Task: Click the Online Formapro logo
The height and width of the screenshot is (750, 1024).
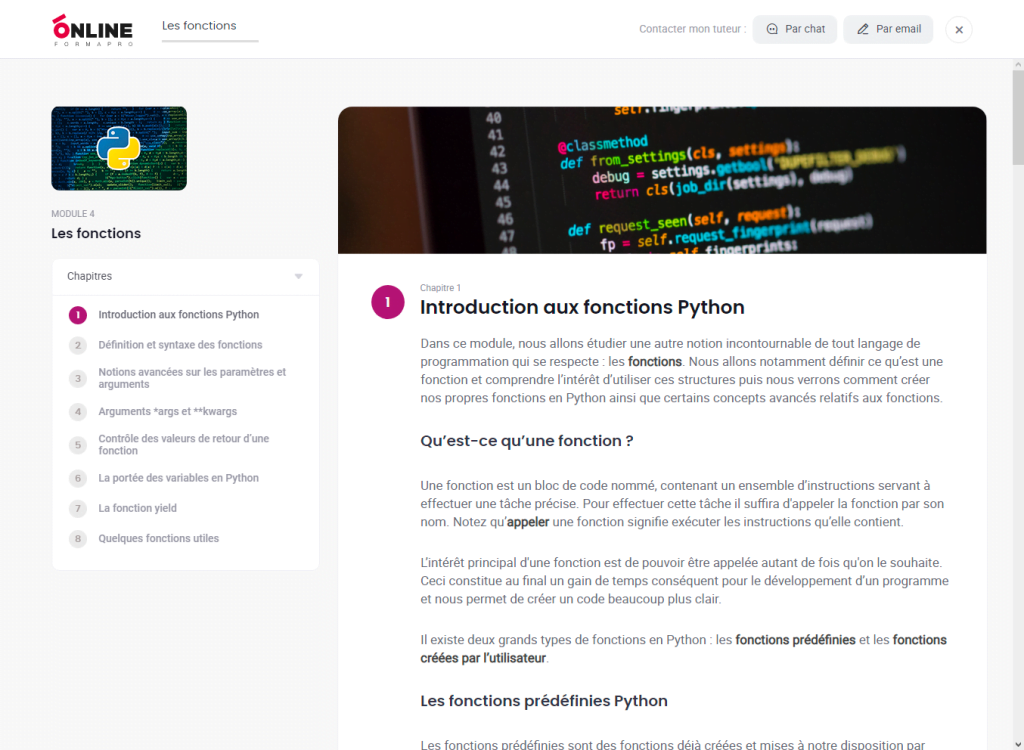Action: point(93,30)
